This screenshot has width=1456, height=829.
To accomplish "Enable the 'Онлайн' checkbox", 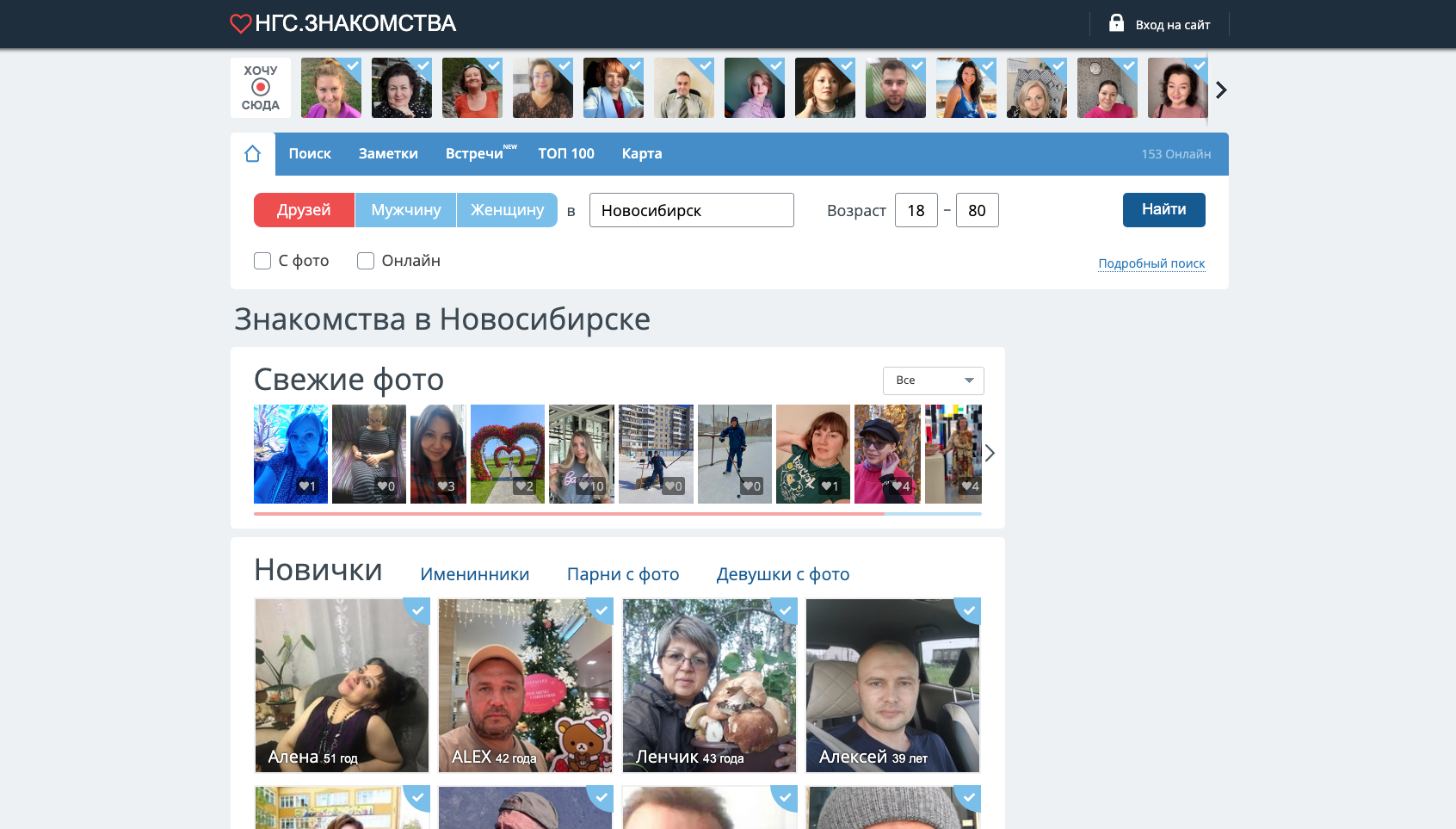I will coord(366,261).
